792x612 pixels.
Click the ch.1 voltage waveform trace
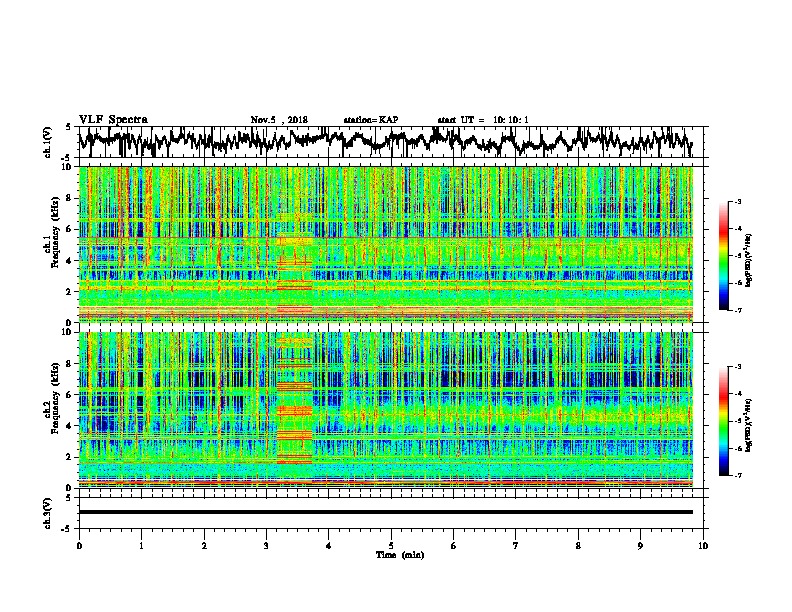tap(386, 141)
